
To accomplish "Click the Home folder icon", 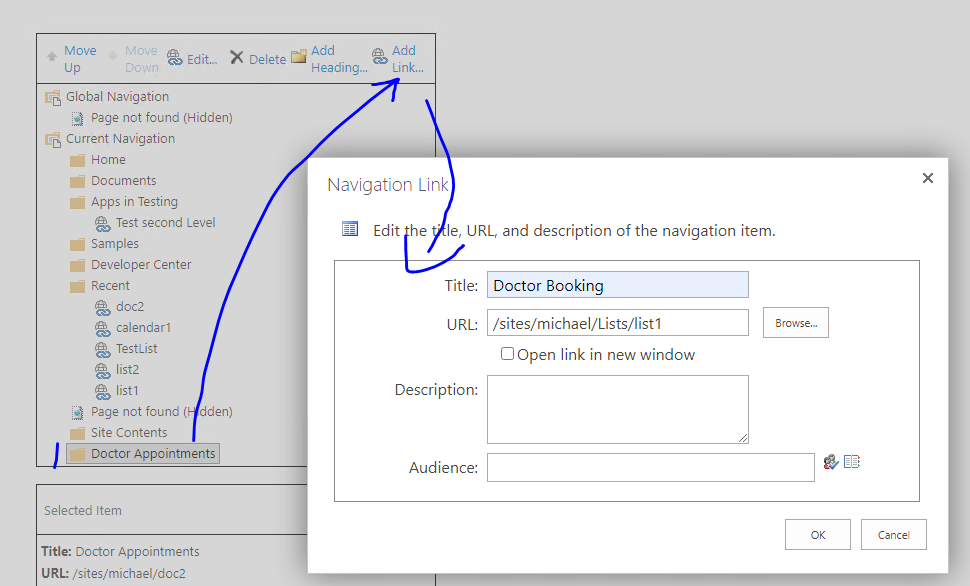I will 77,161.
